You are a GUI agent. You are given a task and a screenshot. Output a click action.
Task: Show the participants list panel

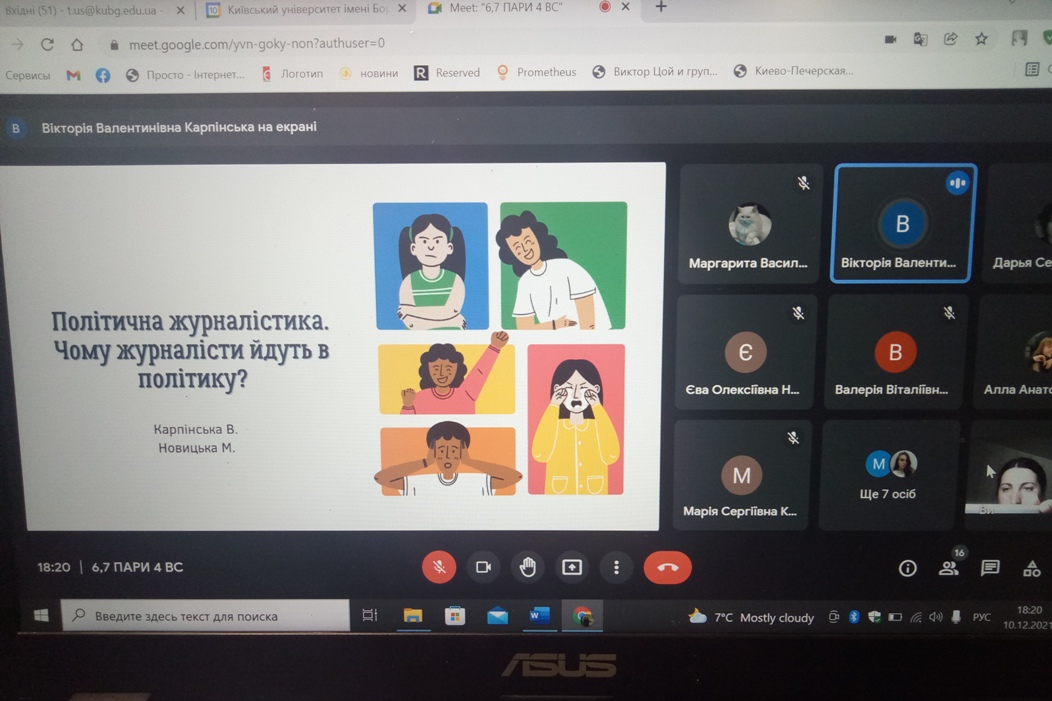[948, 568]
